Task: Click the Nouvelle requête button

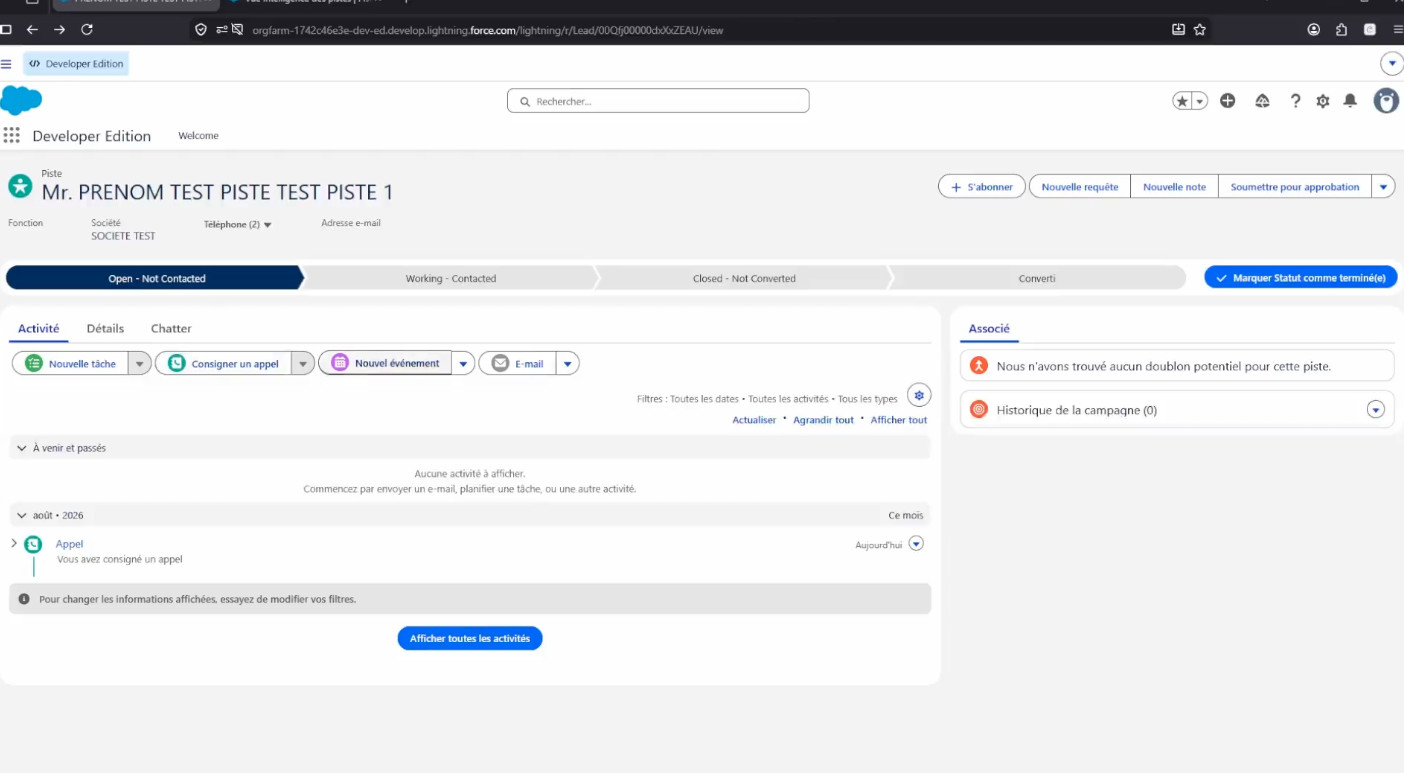Action: point(1079,187)
